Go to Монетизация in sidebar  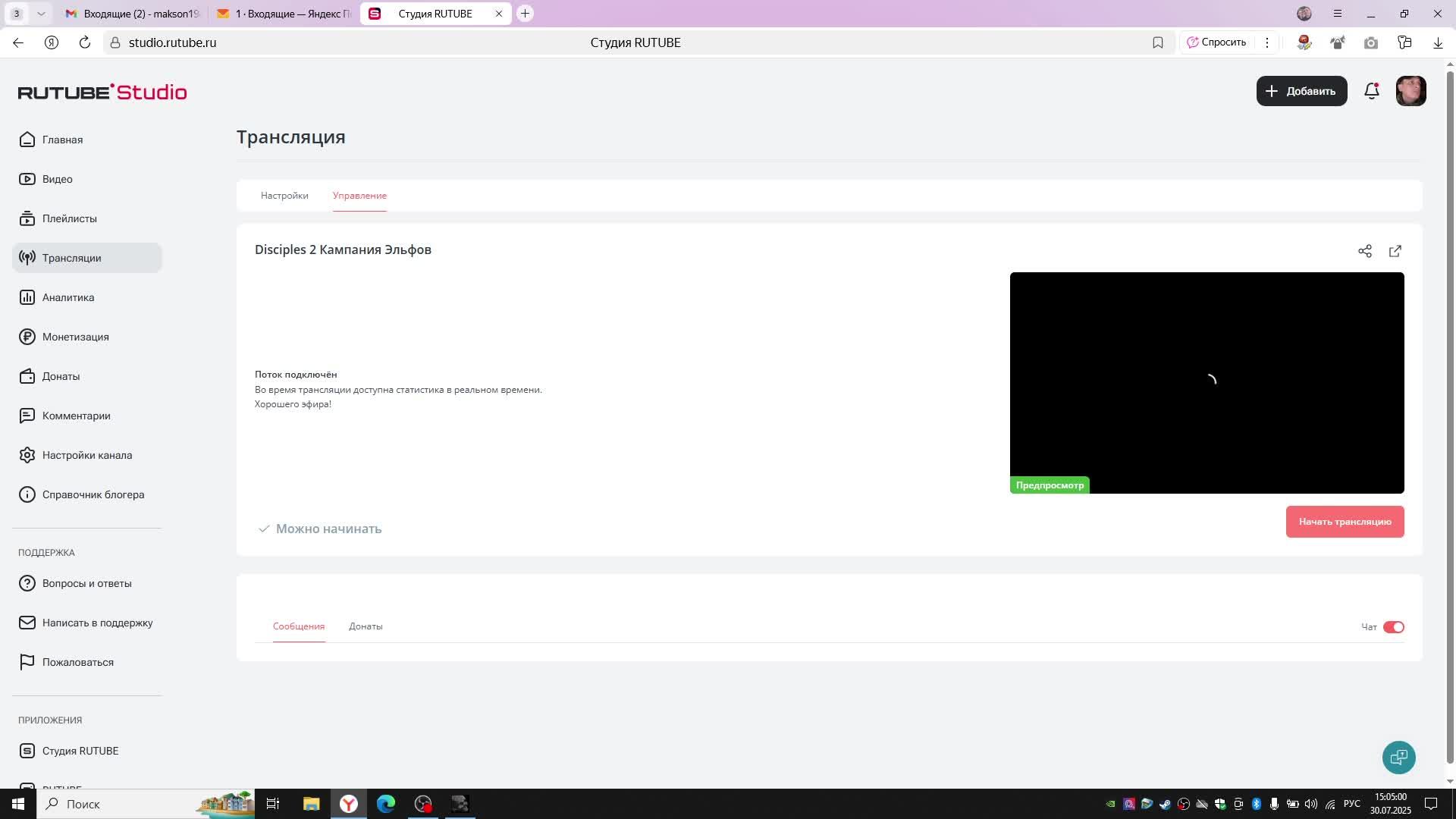tap(75, 337)
